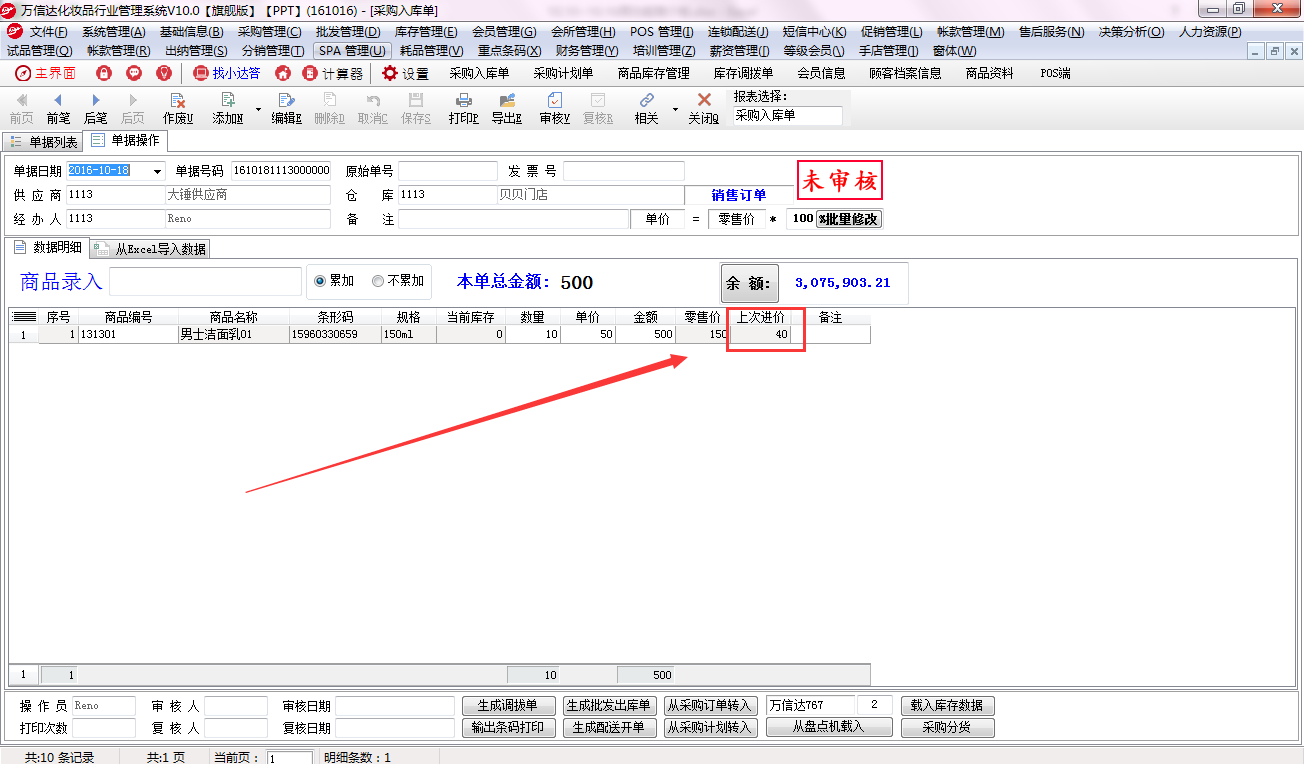Image resolution: width=1304 pixels, height=764 pixels.
Task: Click the 采购分货 button
Action: pos(947,728)
